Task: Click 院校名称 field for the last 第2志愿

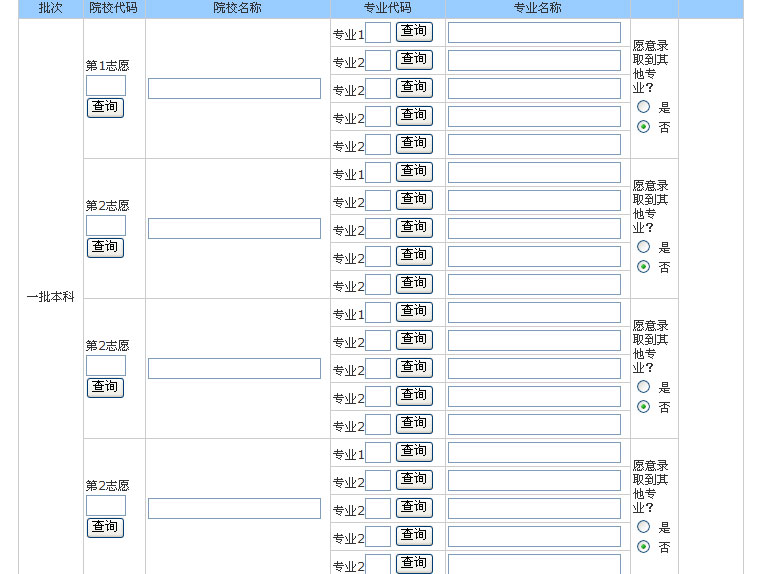Action: point(234,508)
